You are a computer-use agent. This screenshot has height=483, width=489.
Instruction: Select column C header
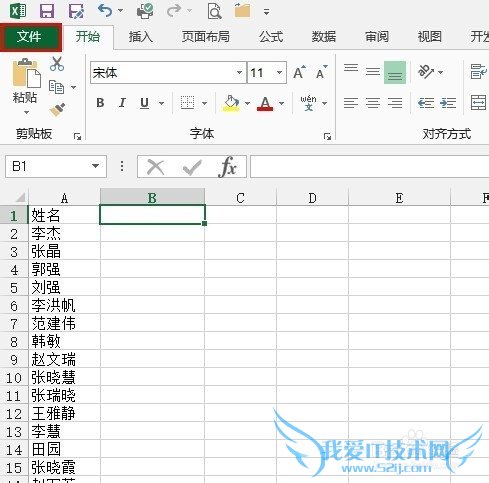(x=240, y=198)
